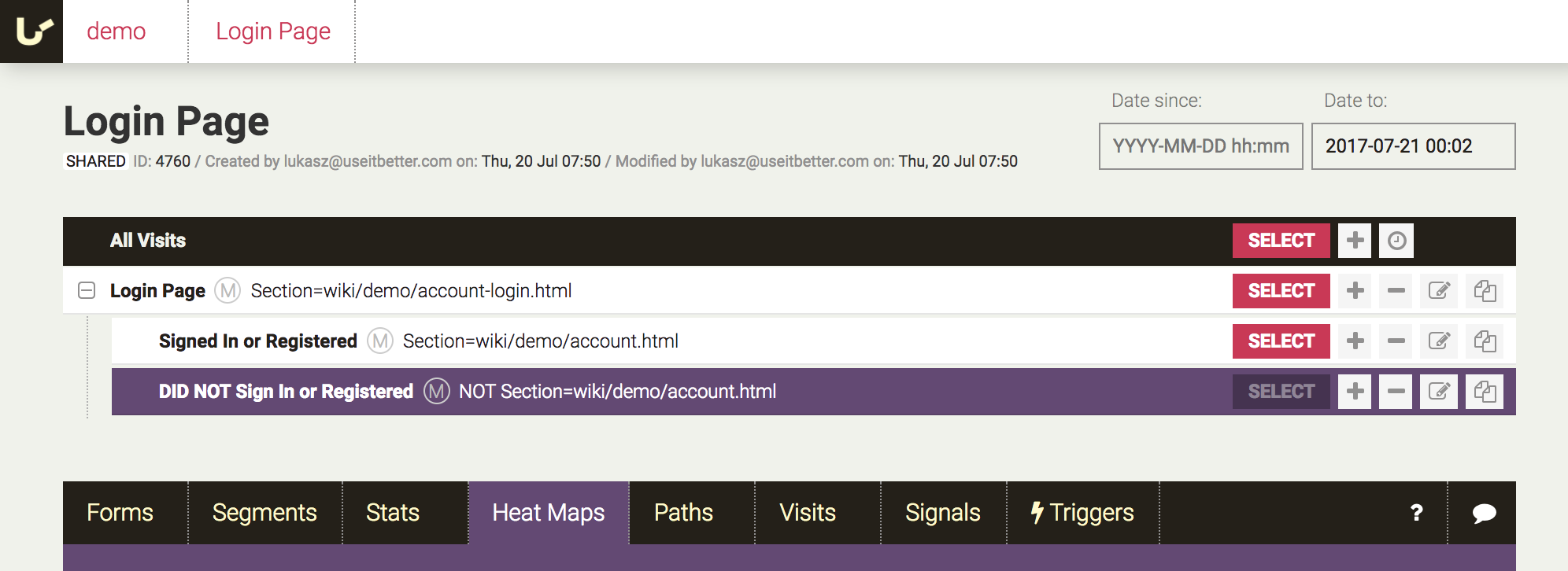Open the demo breadcrumb link

[x=116, y=31]
